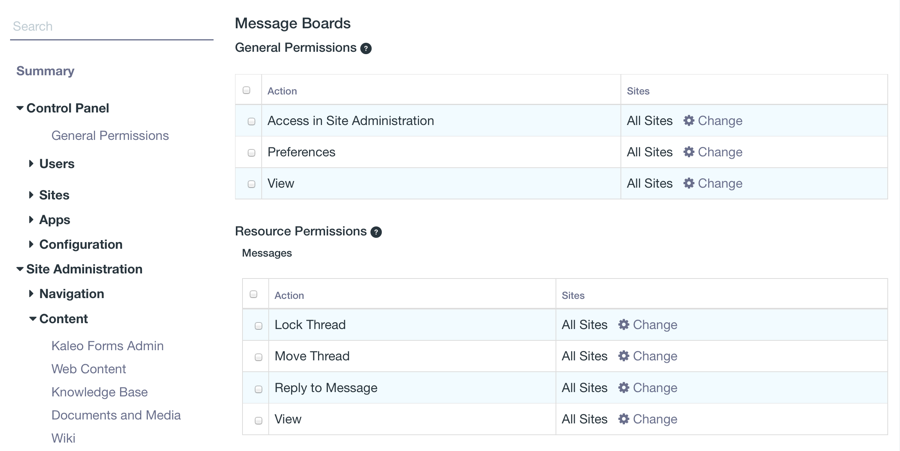Expand the Navigation tree node
Viewport: 900px width, 451px height.
(31, 294)
